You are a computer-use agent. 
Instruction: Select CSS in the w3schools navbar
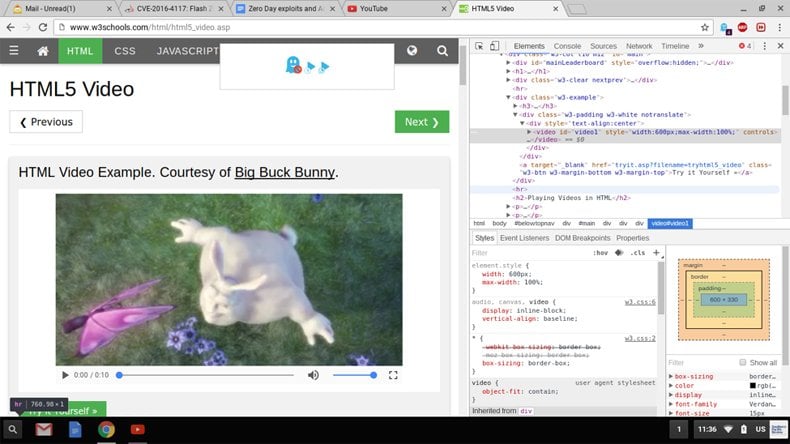tap(125, 51)
